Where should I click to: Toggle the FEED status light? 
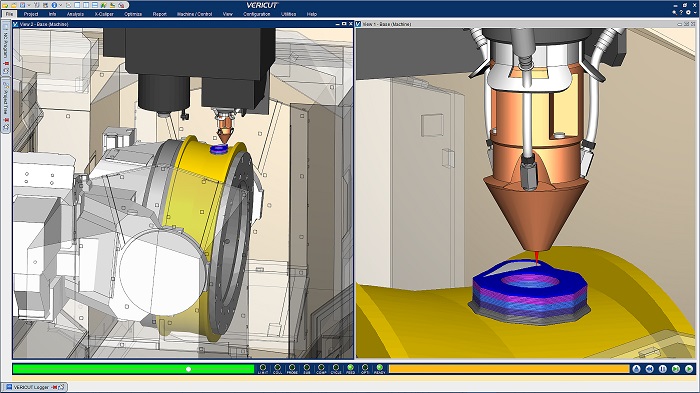350,369
